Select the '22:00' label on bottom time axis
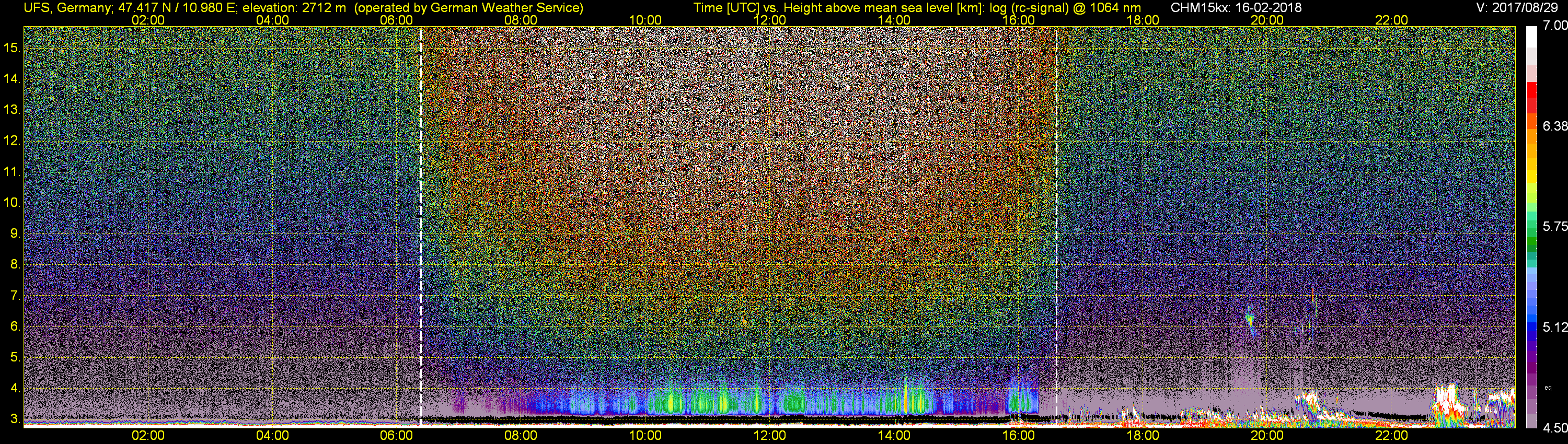The width and height of the screenshot is (1568, 444). tap(1391, 436)
